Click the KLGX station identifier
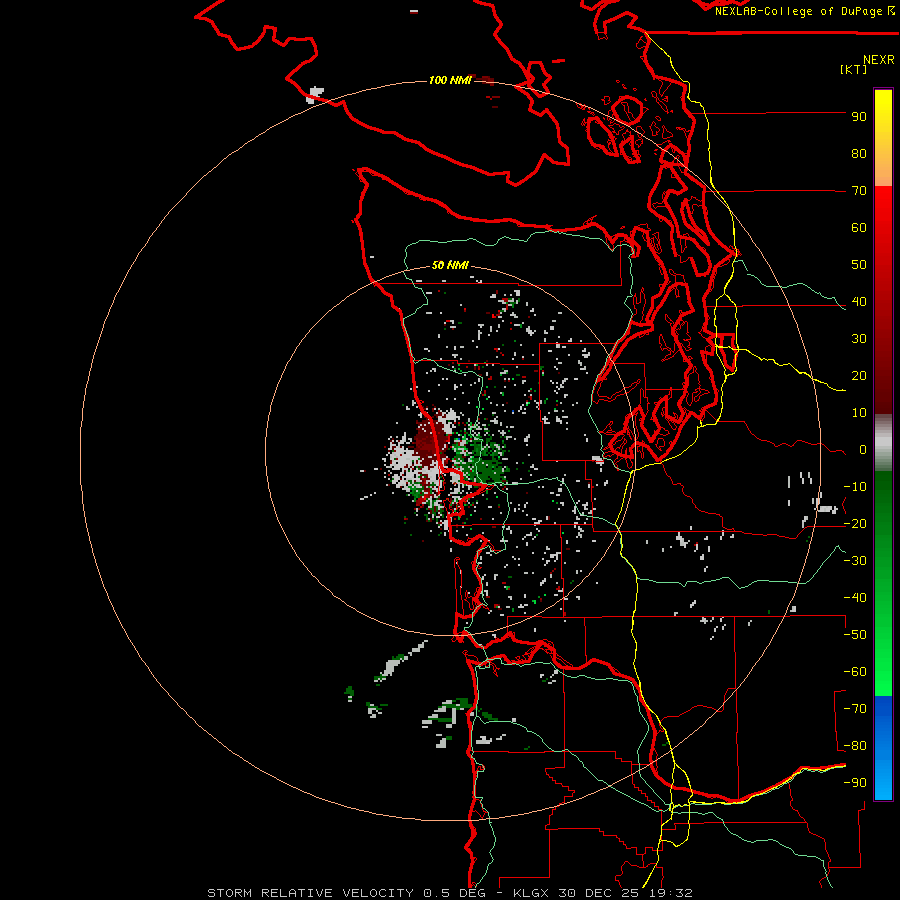The image size is (900, 900). 530,893
